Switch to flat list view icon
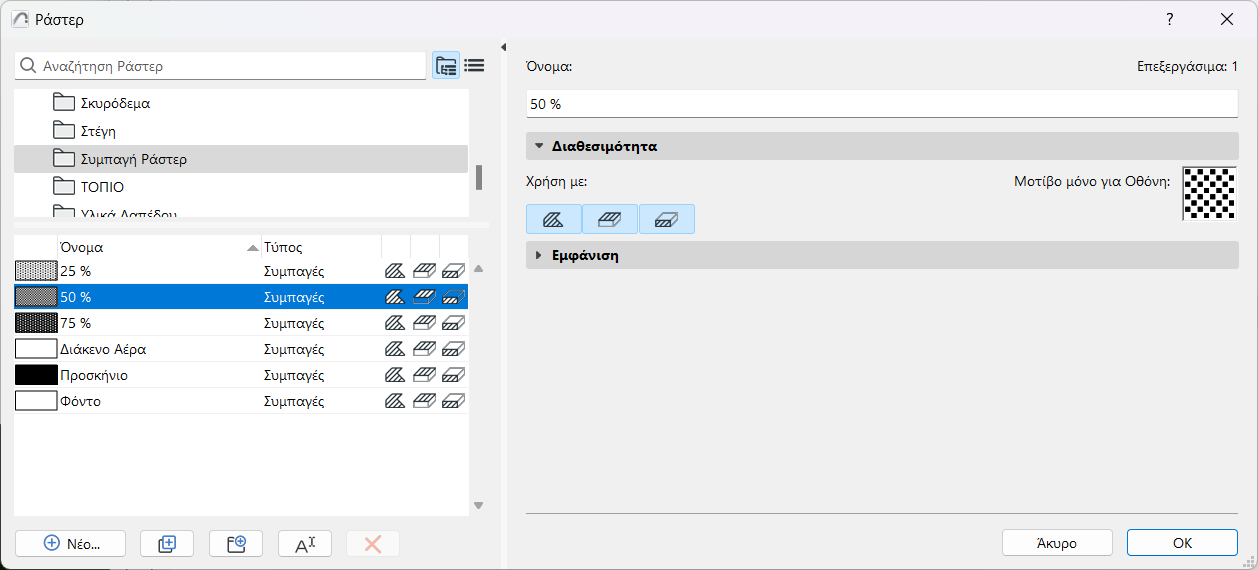1258x570 pixels. (474, 66)
